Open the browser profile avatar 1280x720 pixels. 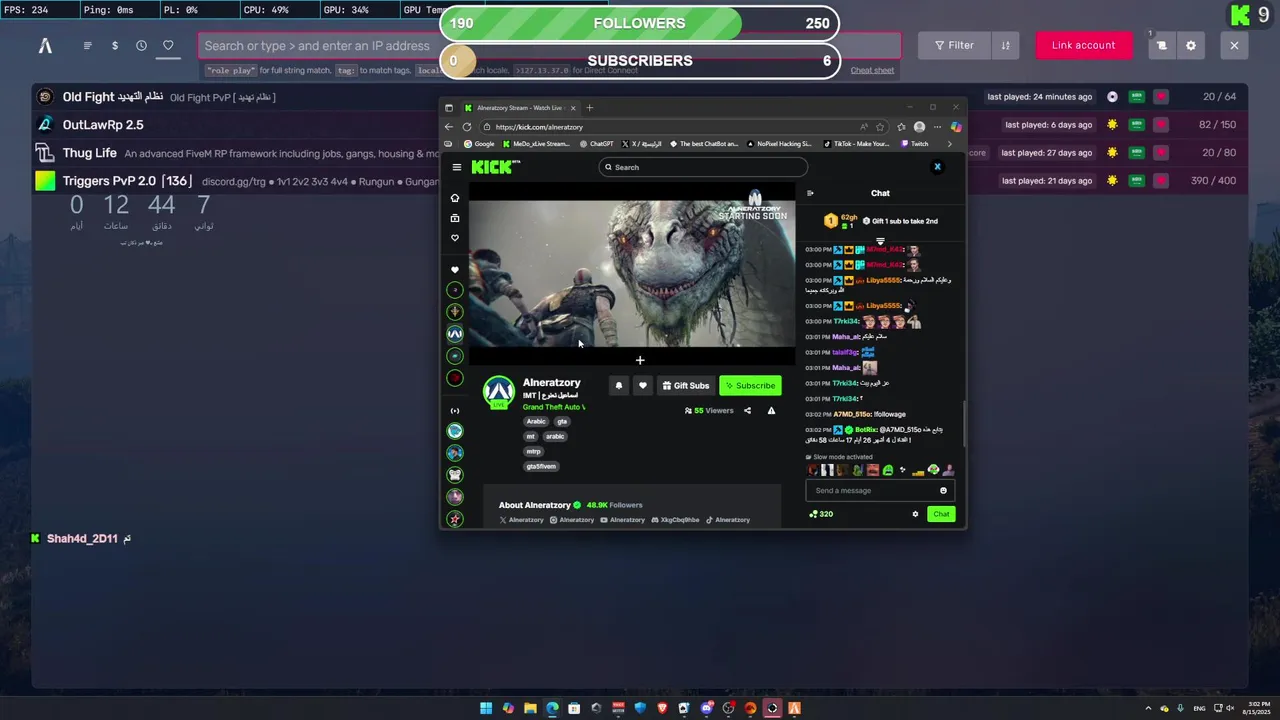click(919, 127)
